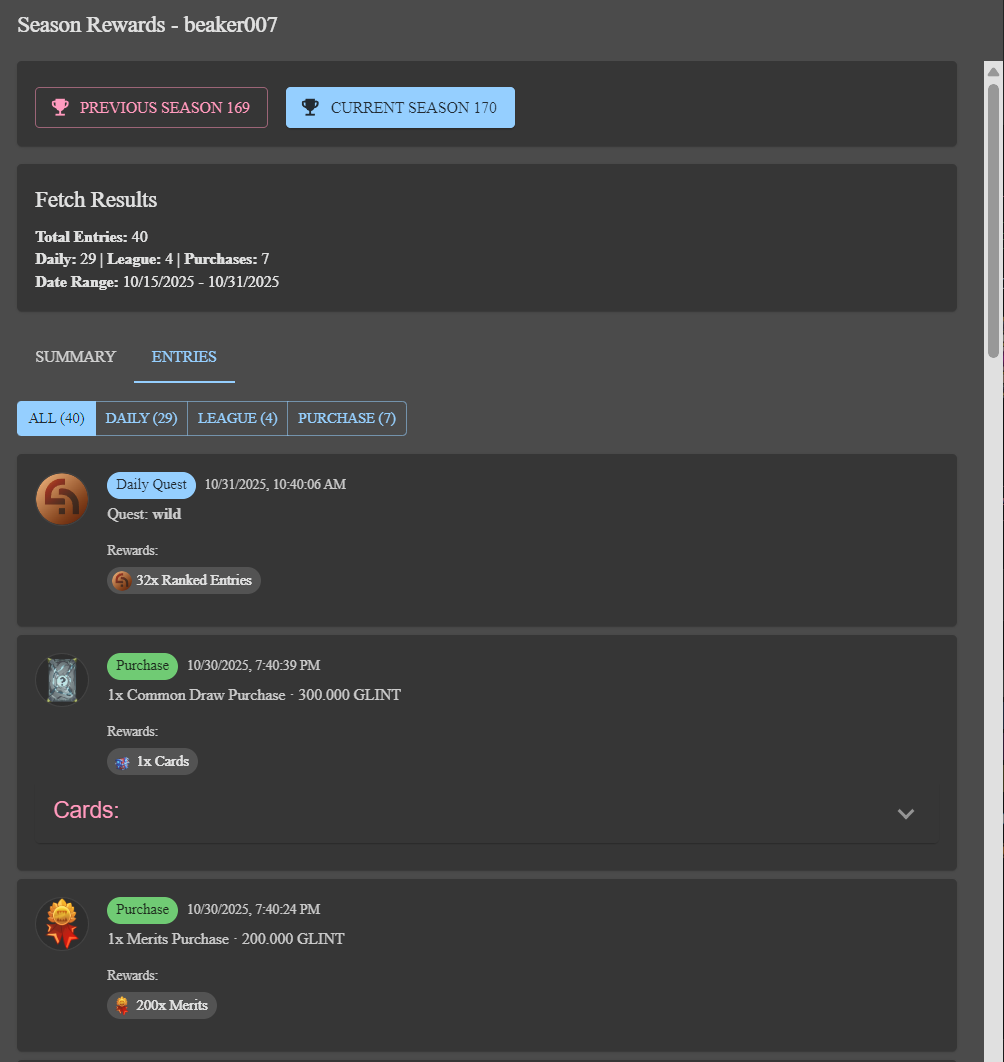This screenshot has height=1062, width=1004.
Task: Click timestamp 10/30/2025, 7:40:39 PM
Action: click(x=253, y=666)
